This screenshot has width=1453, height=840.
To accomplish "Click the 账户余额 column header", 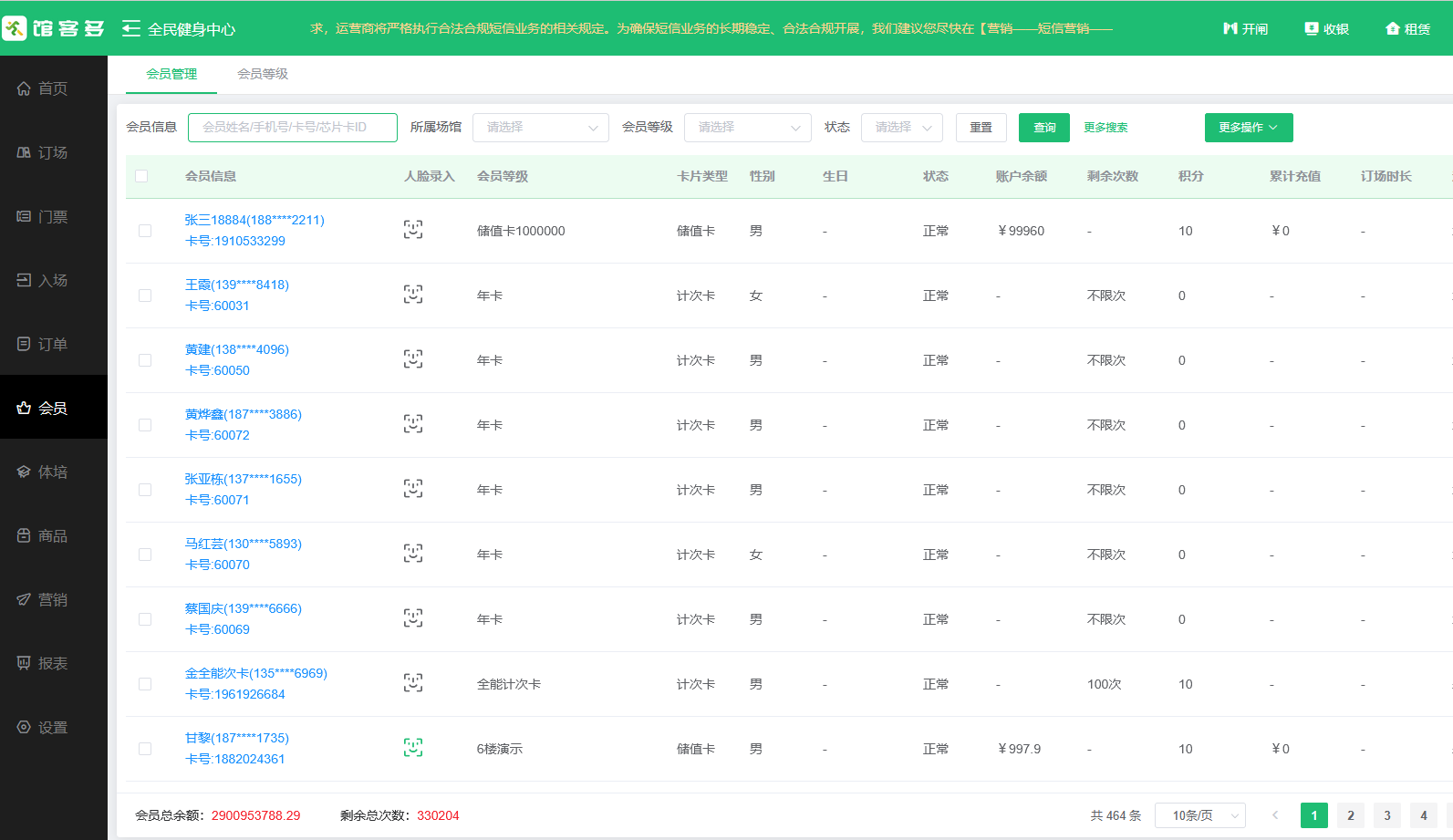I will click(x=1022, y=176).
